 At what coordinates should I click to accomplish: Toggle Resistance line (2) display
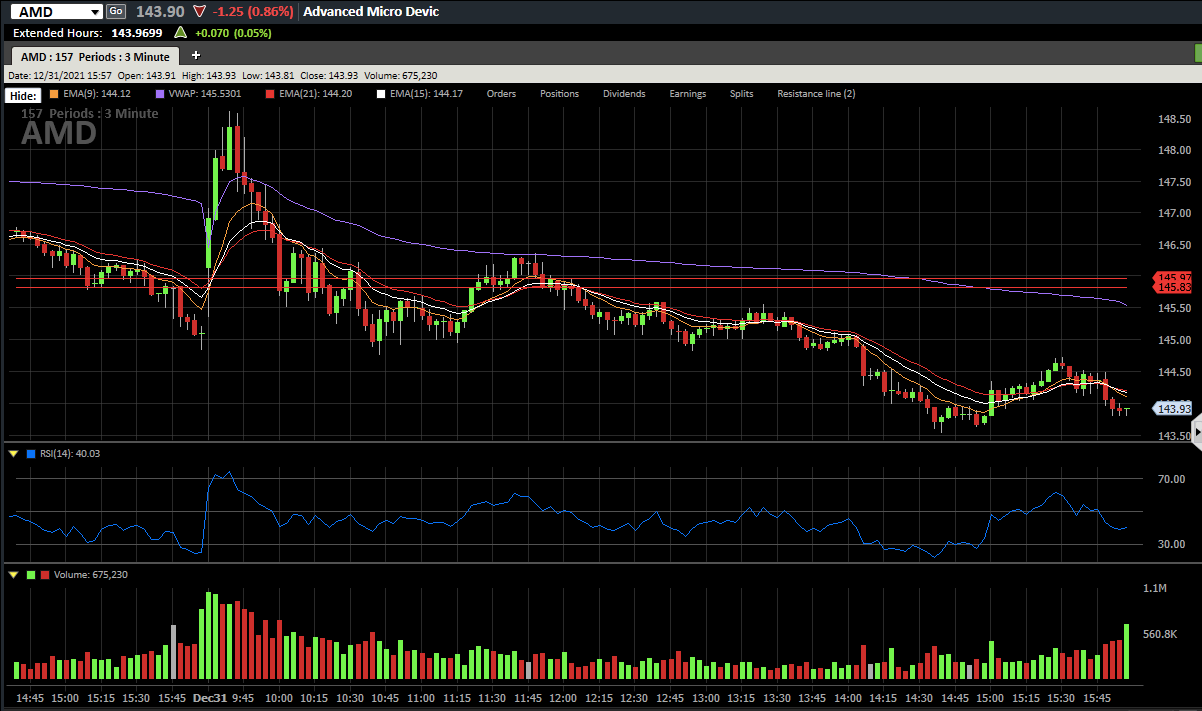coord(816,94)
